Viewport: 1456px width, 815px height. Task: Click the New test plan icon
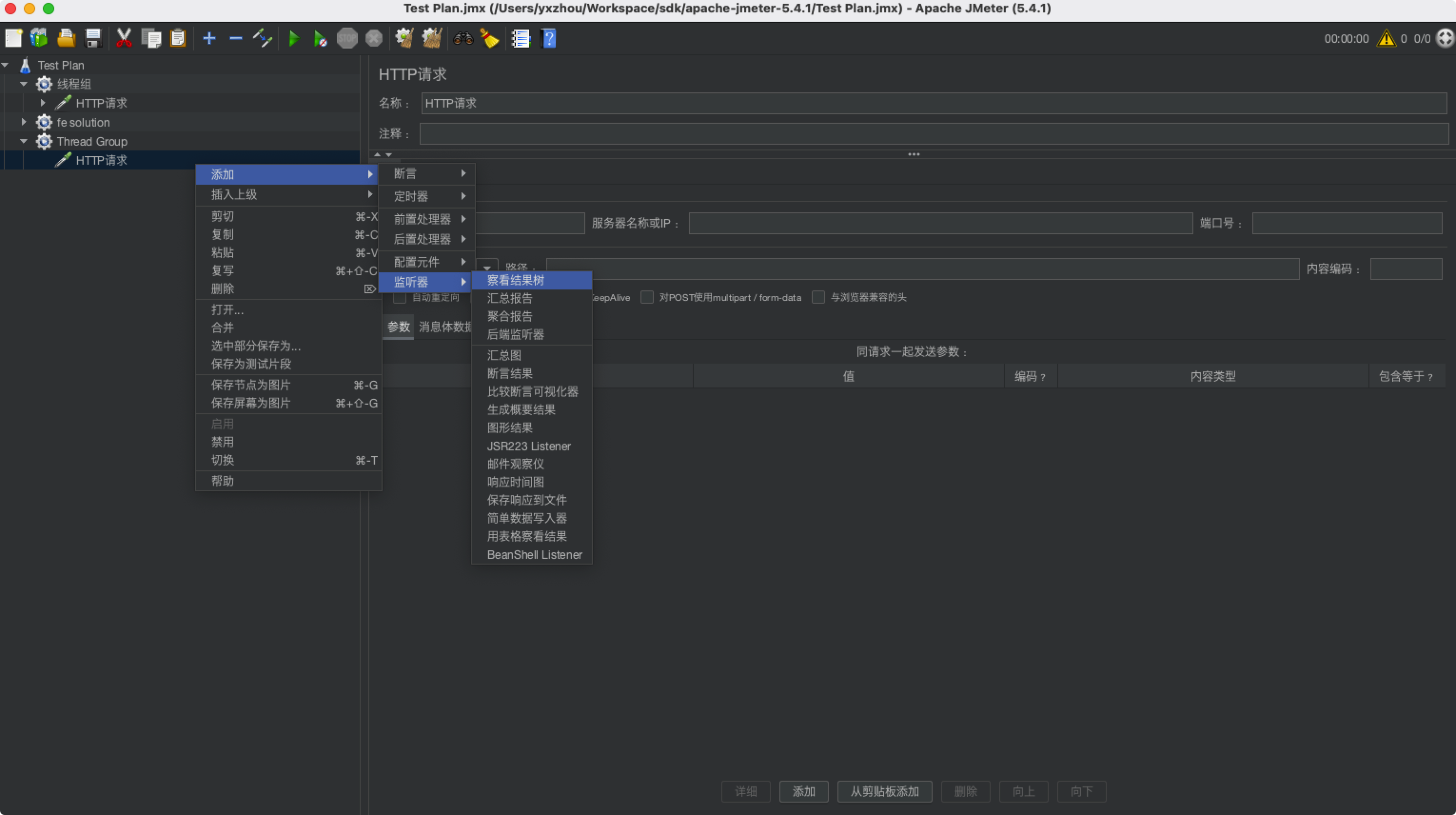(x=14, y=39)
